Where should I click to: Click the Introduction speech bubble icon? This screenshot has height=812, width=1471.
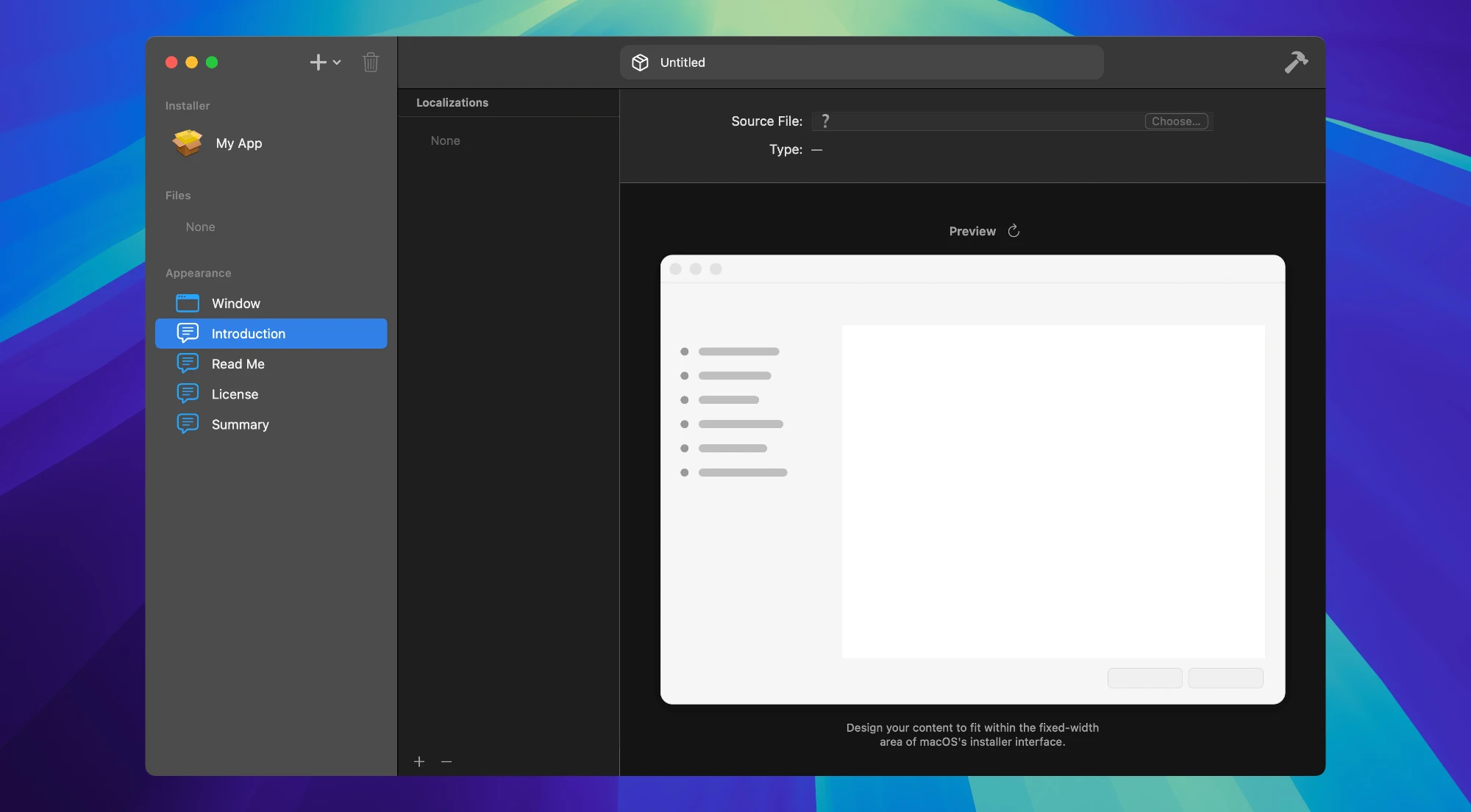188,333
